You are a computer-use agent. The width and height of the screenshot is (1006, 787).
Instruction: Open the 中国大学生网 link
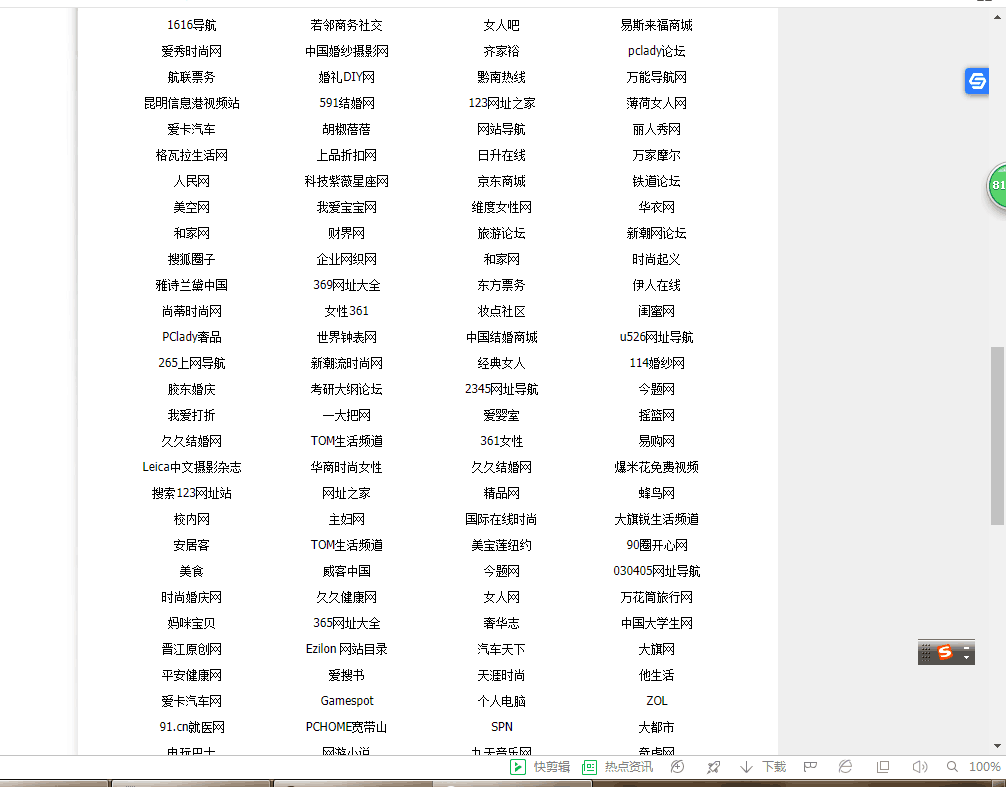coord(656,623)
